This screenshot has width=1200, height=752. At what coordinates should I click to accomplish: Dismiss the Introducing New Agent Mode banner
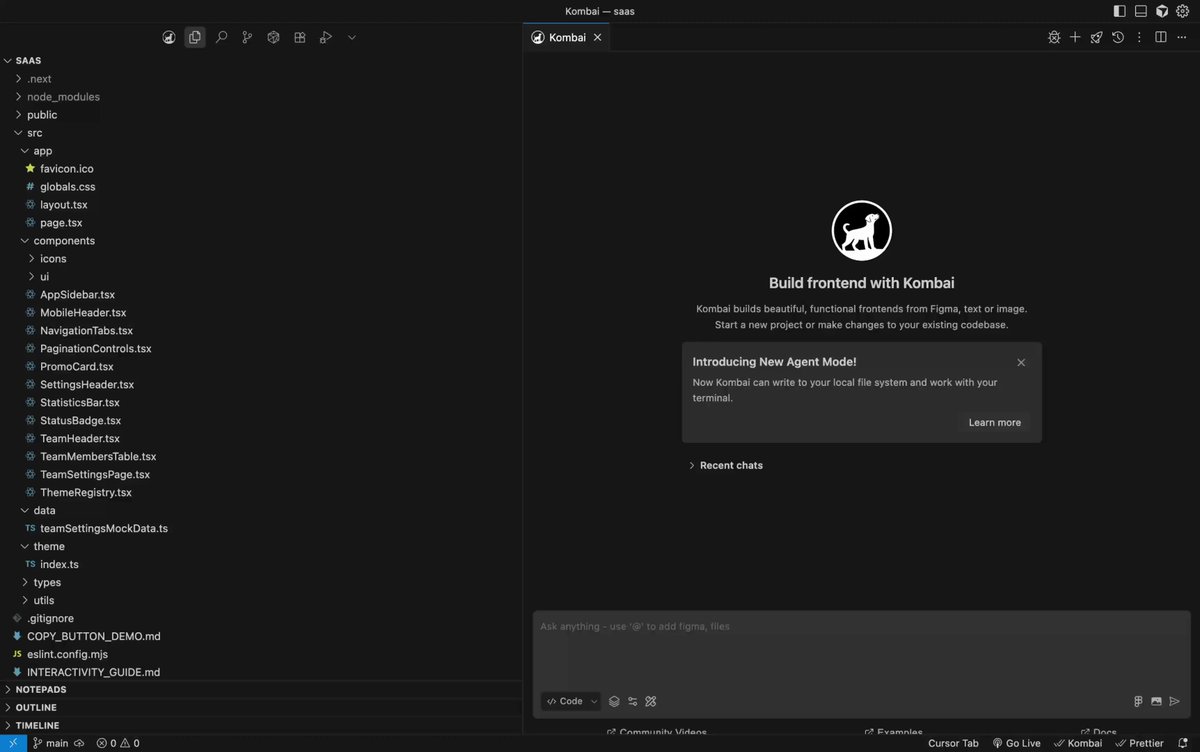pyautogui.click(x=1021, y=362)
